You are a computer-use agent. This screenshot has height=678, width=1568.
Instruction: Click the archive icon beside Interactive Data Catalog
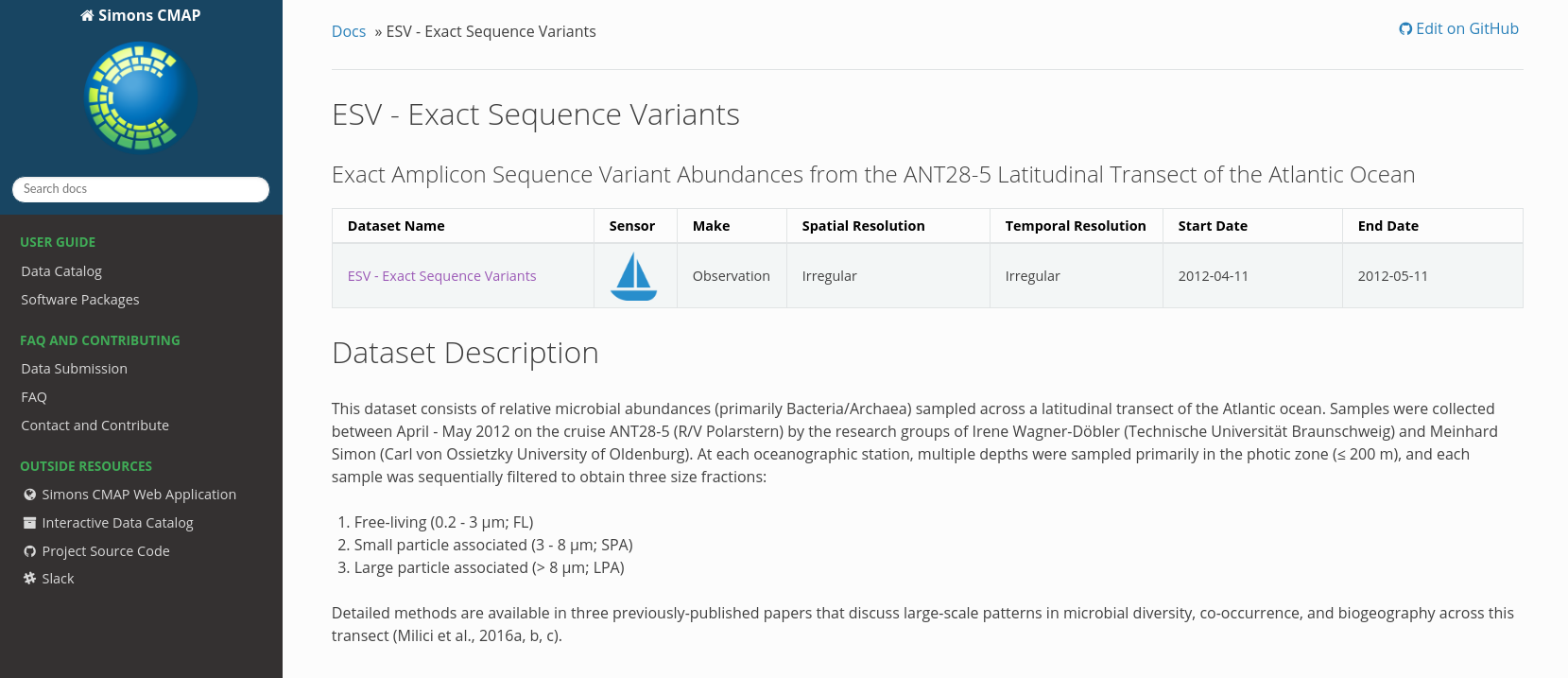tap(30, 523)
